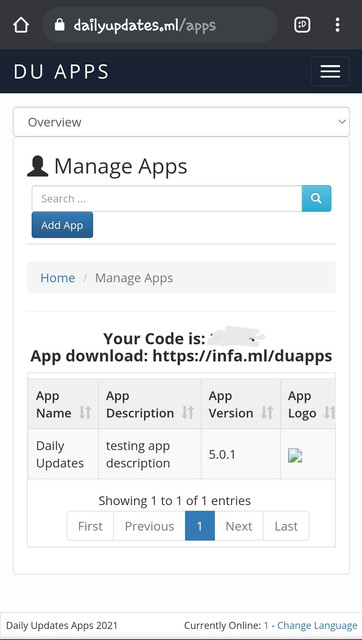Sort by App Name column arrows
Viewport: 362px width, 640px height.
tap(85, 413)
